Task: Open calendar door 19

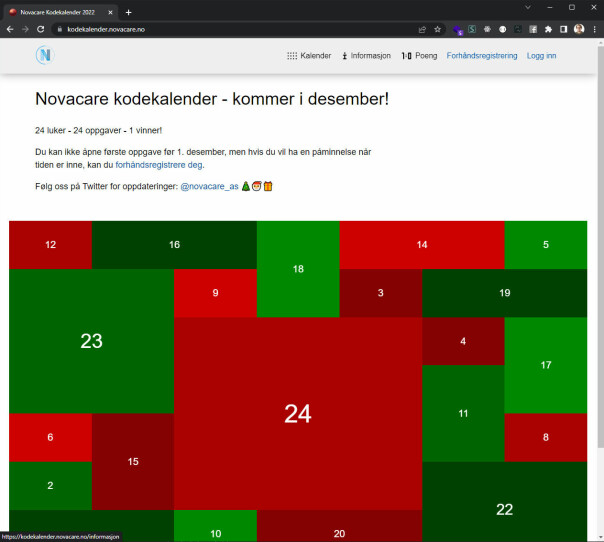Action: tap(505, 293)
